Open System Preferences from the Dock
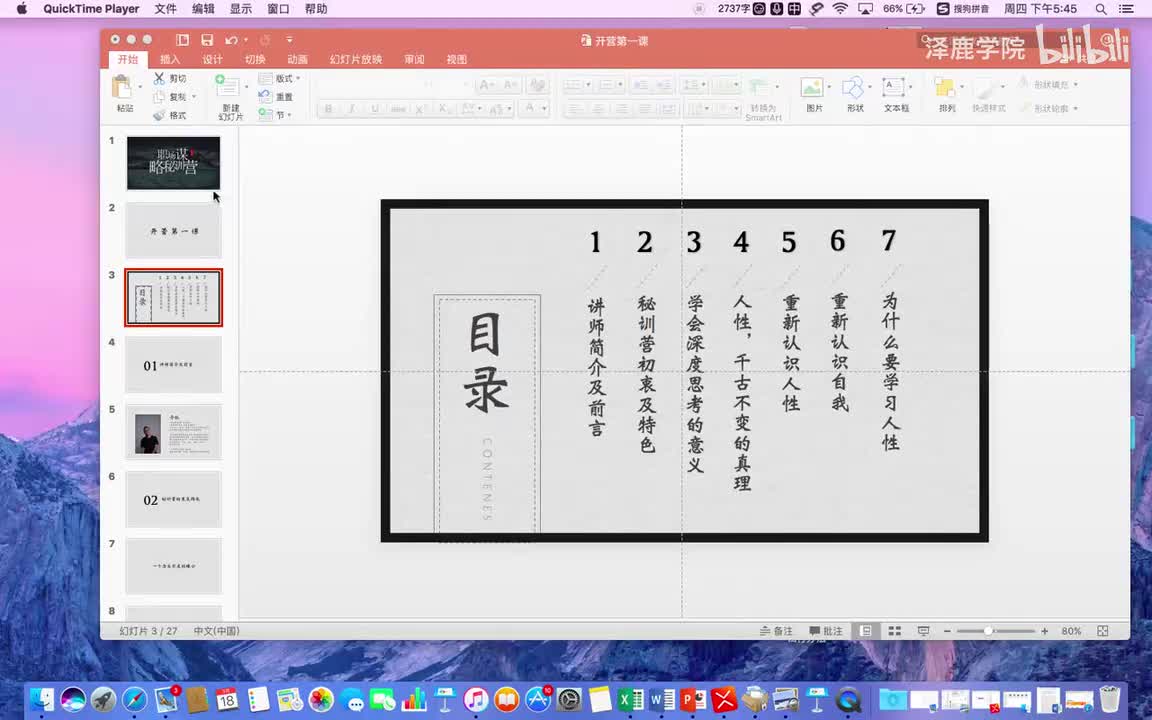The image size is (1152, 720). 569,699
